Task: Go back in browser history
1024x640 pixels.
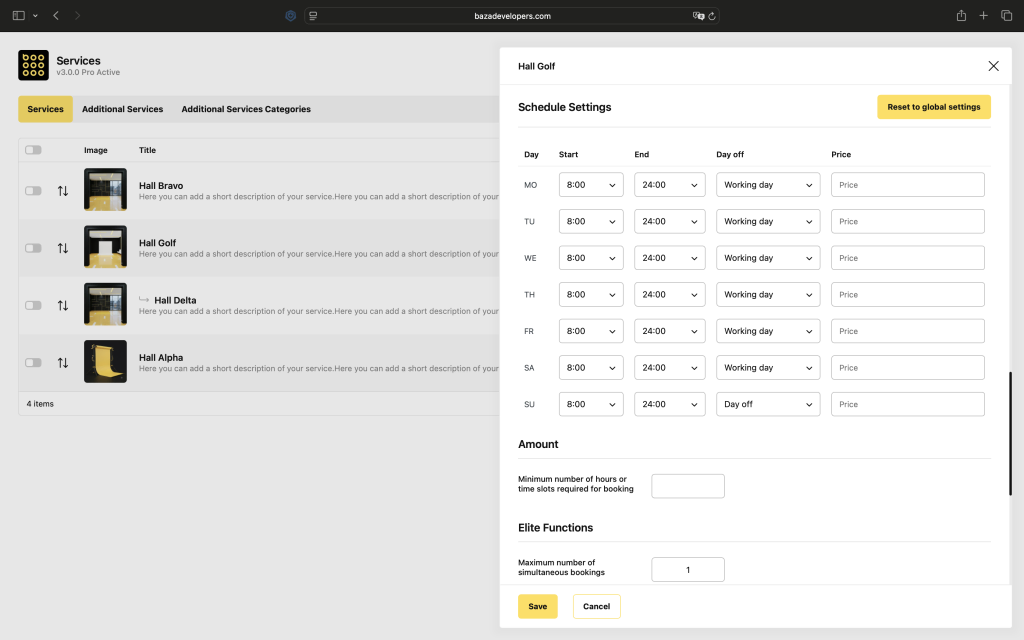Action: tap(56, 16)
